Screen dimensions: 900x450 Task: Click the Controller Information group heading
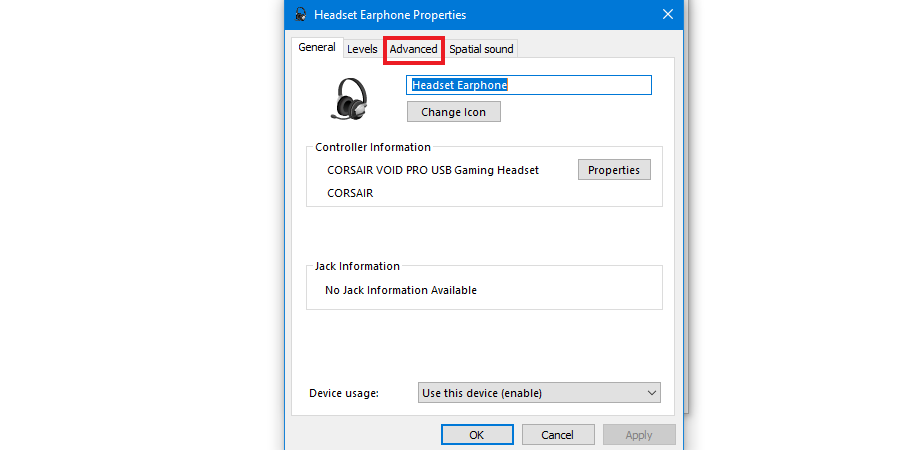point(373,148)
